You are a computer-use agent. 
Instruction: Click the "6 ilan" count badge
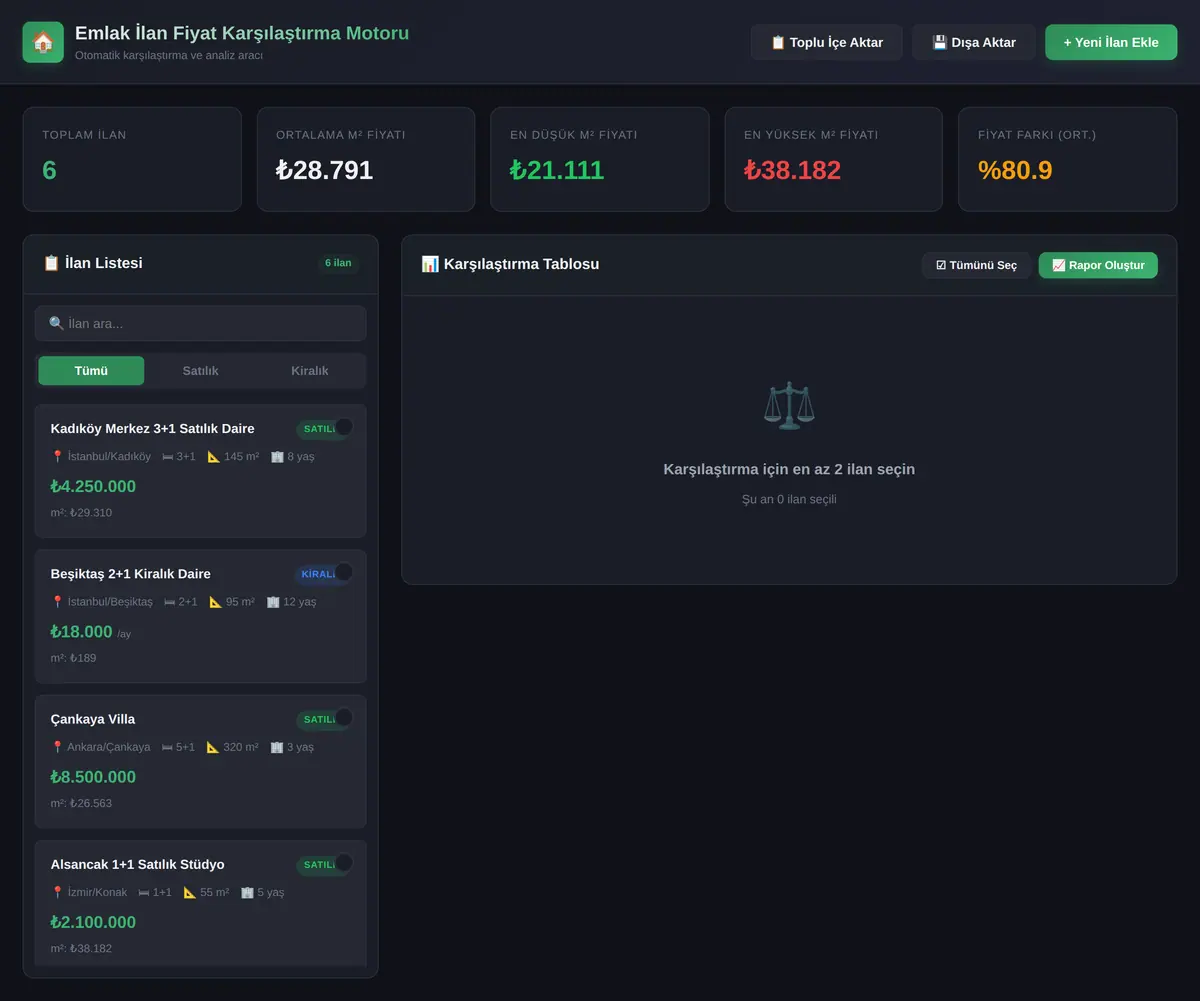pyautogui.click(x=338, y=263)
